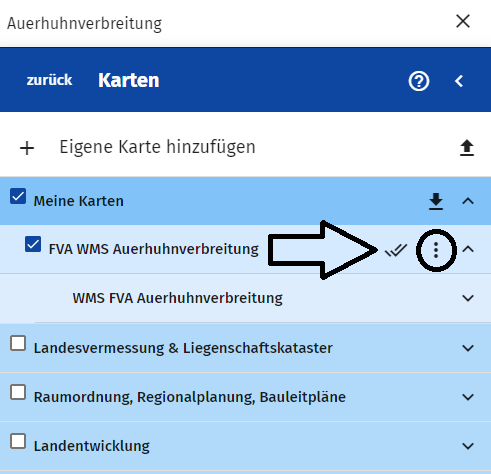Collapse FVA WMS Auerhuhnverbreitung entry
Screen dimensions: 491x474
[x=468, y=249]
